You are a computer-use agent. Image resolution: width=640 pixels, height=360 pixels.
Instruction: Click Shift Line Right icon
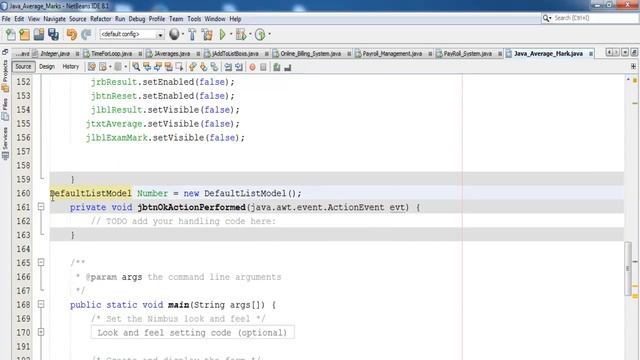click(x=239, y=67)
